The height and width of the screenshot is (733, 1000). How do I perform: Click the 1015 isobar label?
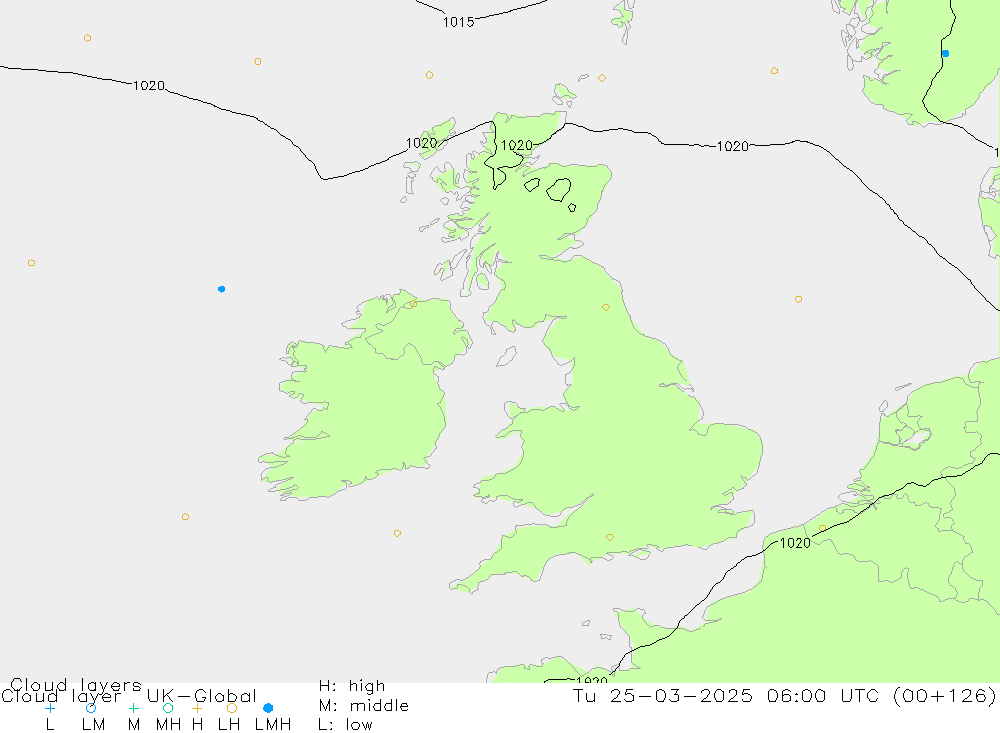[459, 22]
